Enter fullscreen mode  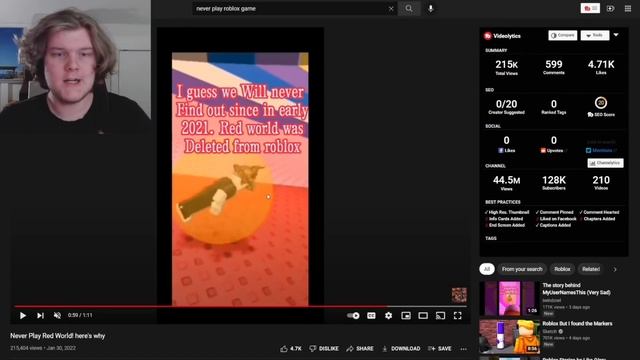click(458, 316)
